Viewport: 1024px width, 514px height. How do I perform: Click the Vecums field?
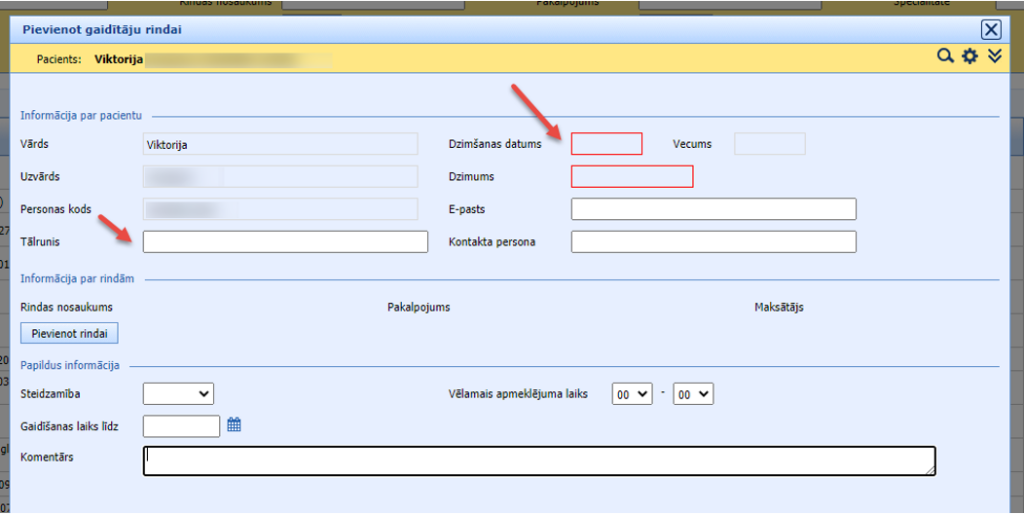(x=769, y=144)
